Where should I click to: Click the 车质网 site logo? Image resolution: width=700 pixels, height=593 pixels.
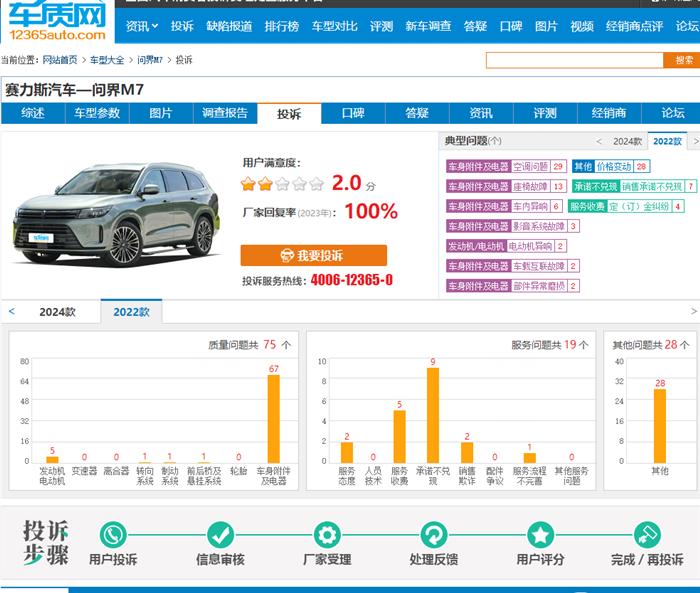[x=57, y=21]
